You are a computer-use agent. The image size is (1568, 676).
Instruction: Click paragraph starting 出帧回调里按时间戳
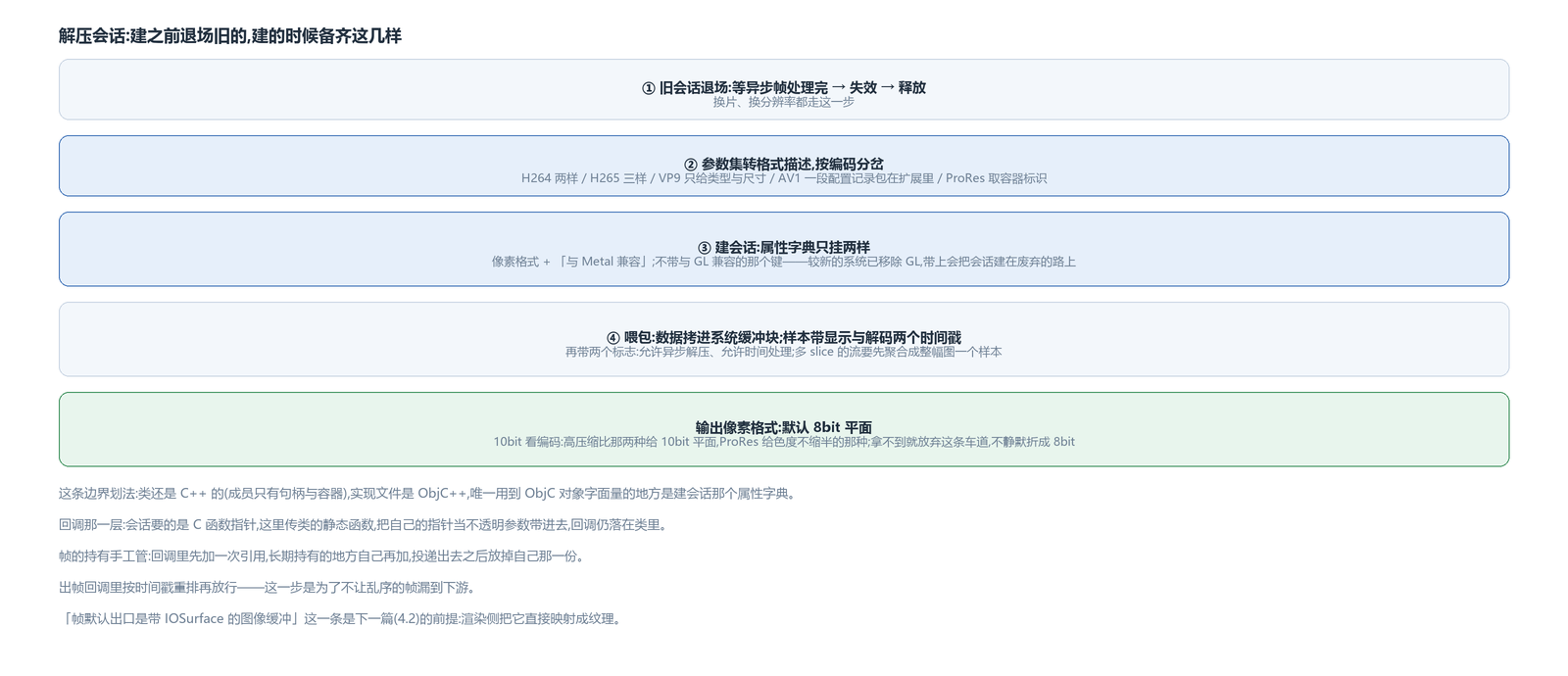point(269,588)
